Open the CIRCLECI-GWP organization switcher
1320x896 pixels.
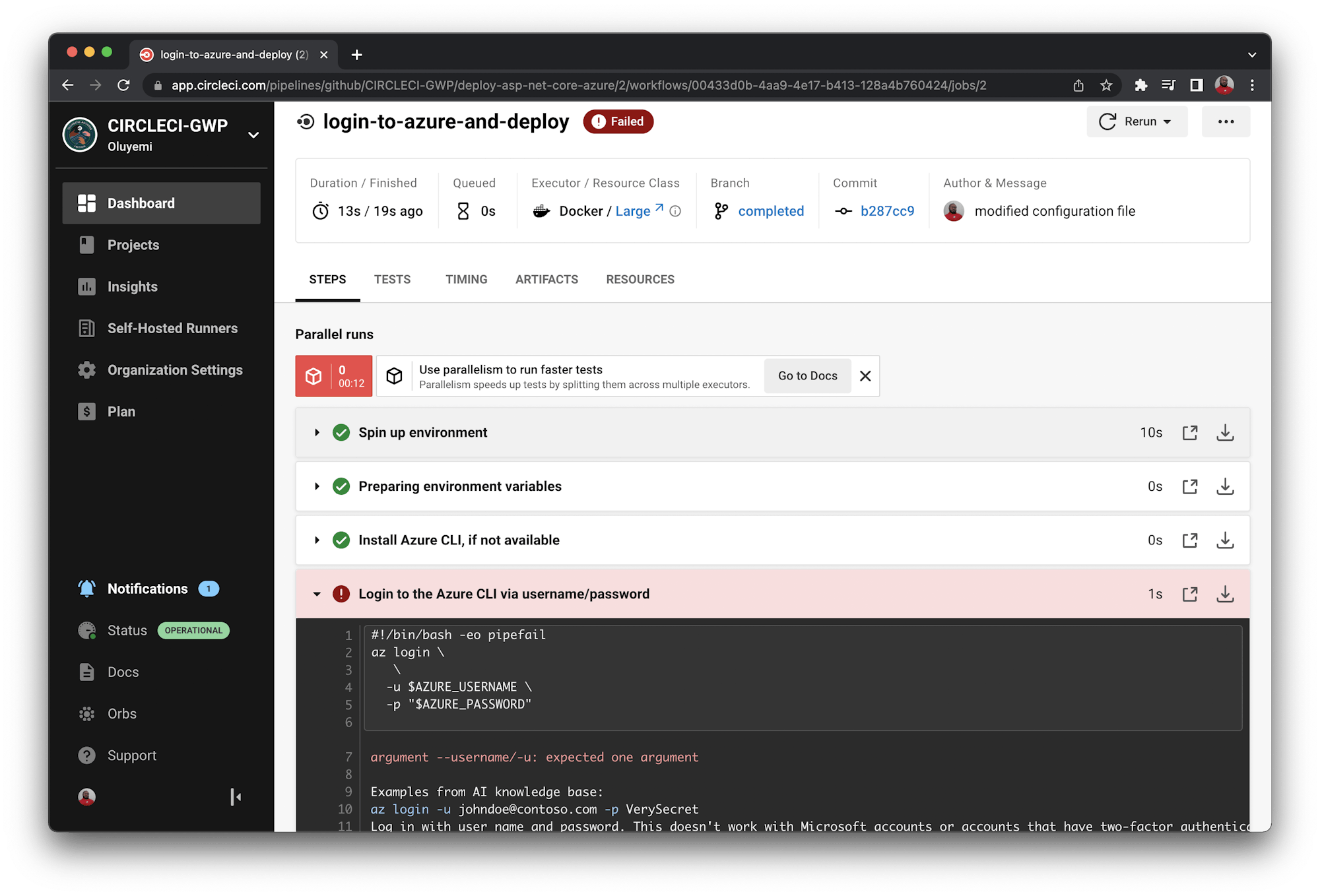[253, 135]
